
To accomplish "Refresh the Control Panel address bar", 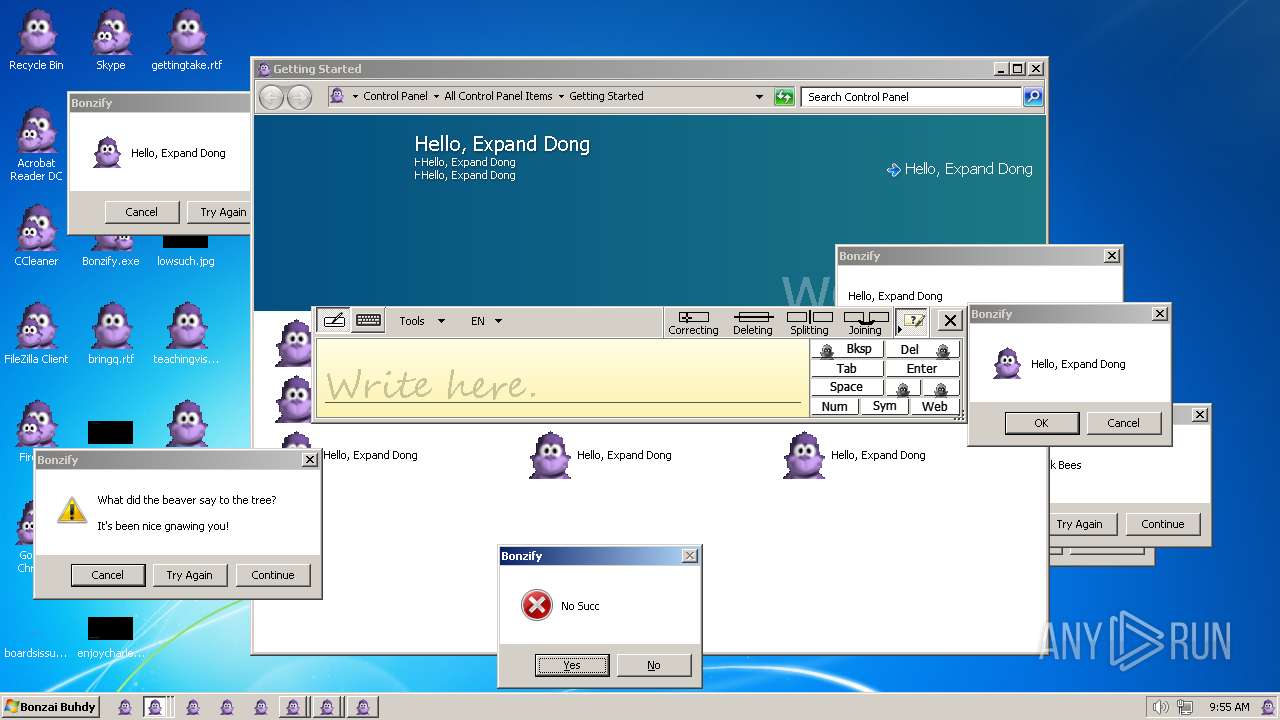I will [784, 97].
